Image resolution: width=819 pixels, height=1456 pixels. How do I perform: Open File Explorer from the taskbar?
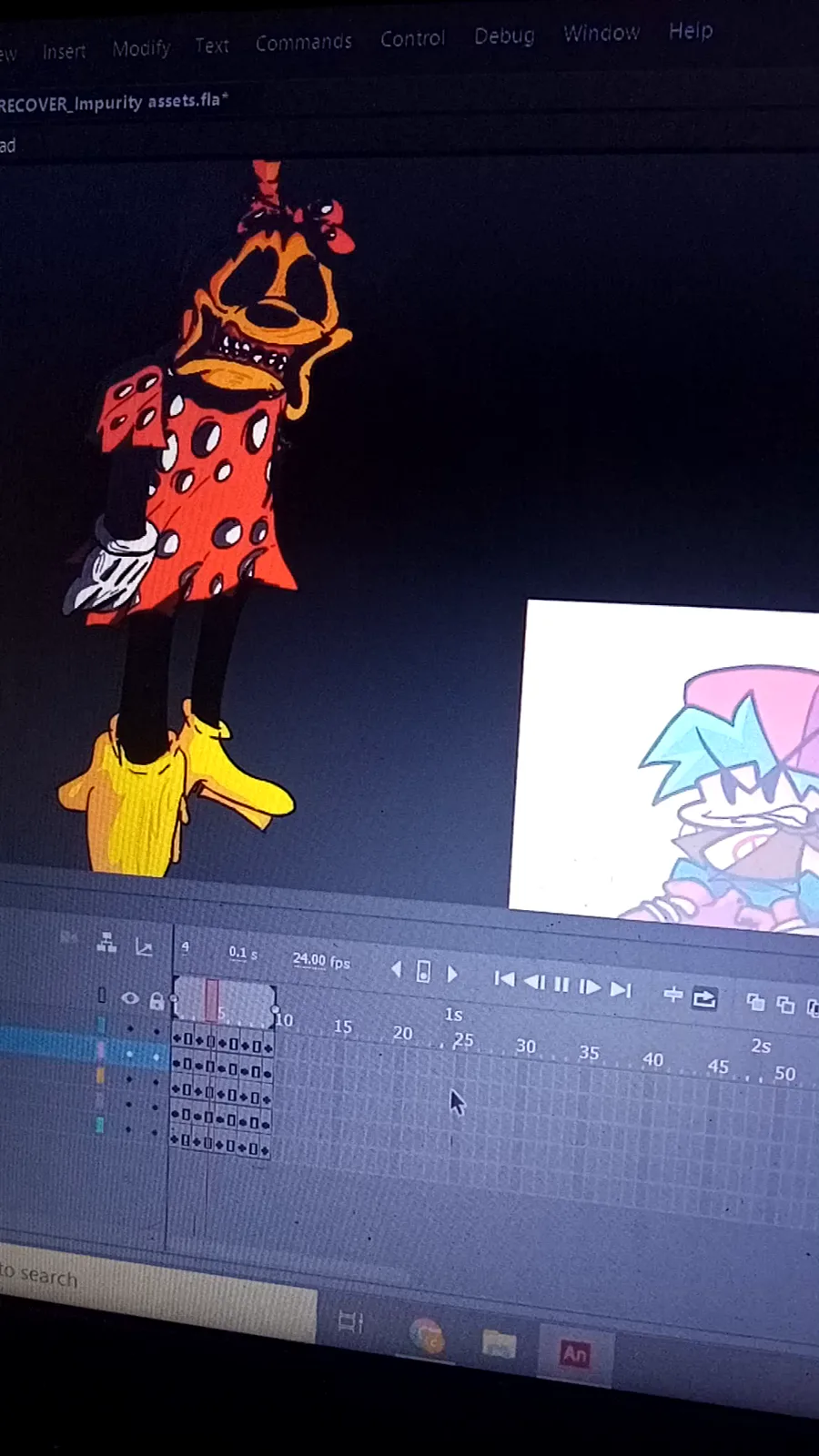click(499, 1343)
